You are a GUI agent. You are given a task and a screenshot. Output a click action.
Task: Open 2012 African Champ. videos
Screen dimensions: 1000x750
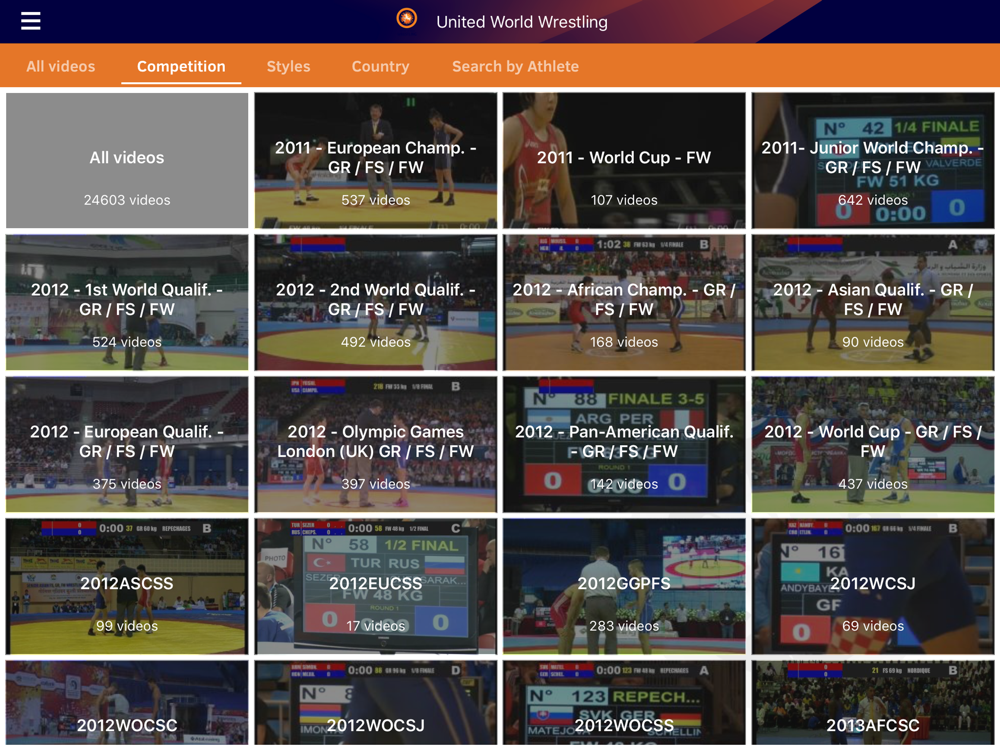[x=624, y=302]
